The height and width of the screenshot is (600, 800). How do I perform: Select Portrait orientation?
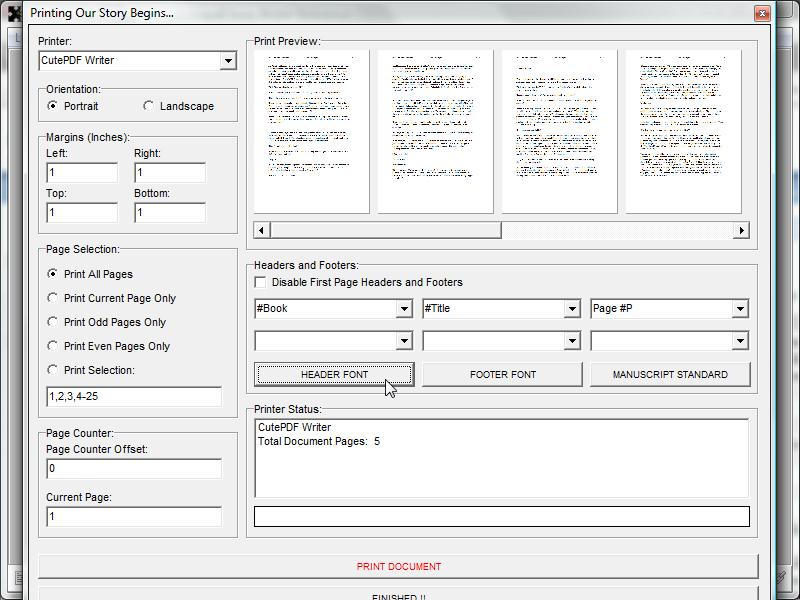click(x=53, y=106)
